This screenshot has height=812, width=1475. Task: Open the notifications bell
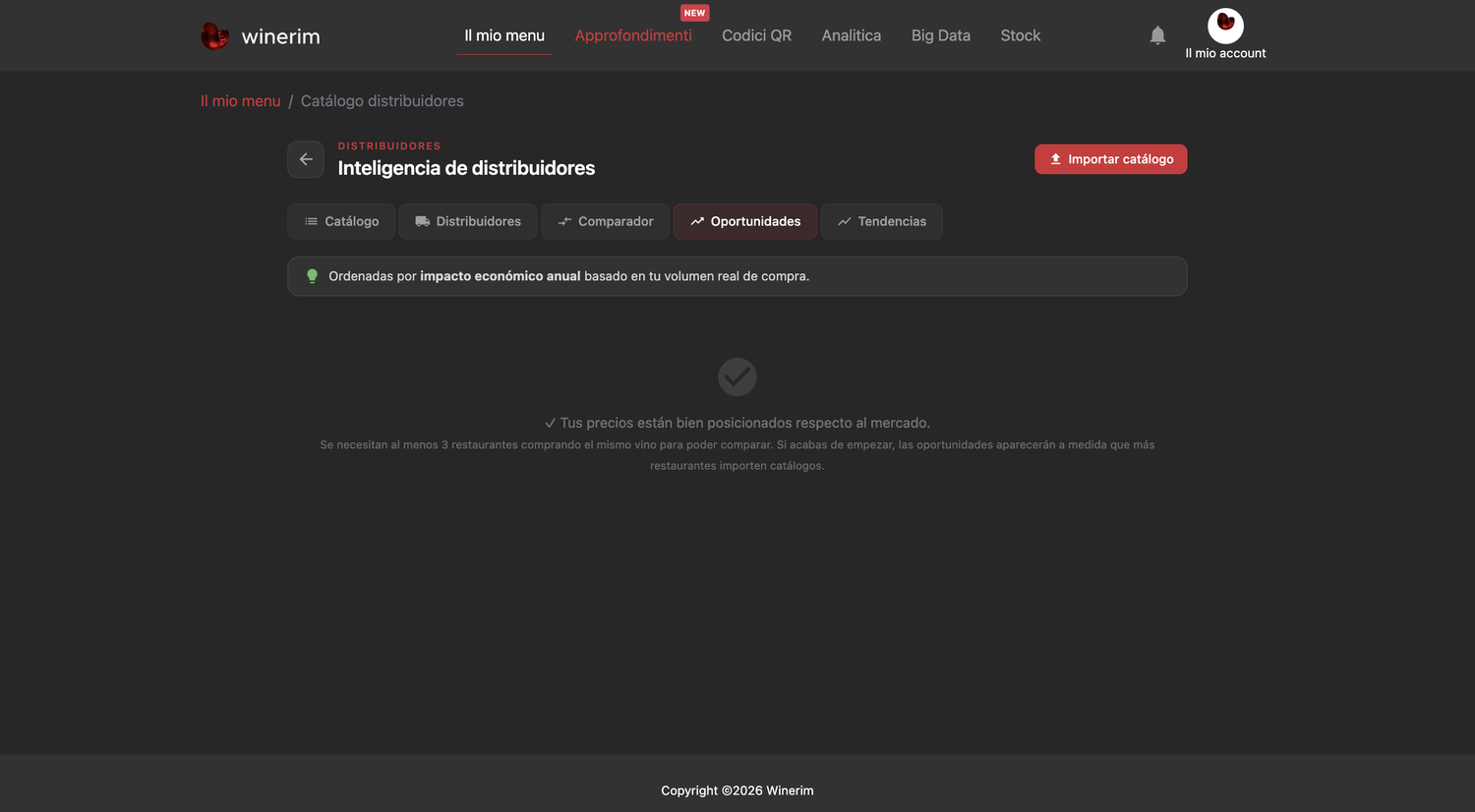1157,35
